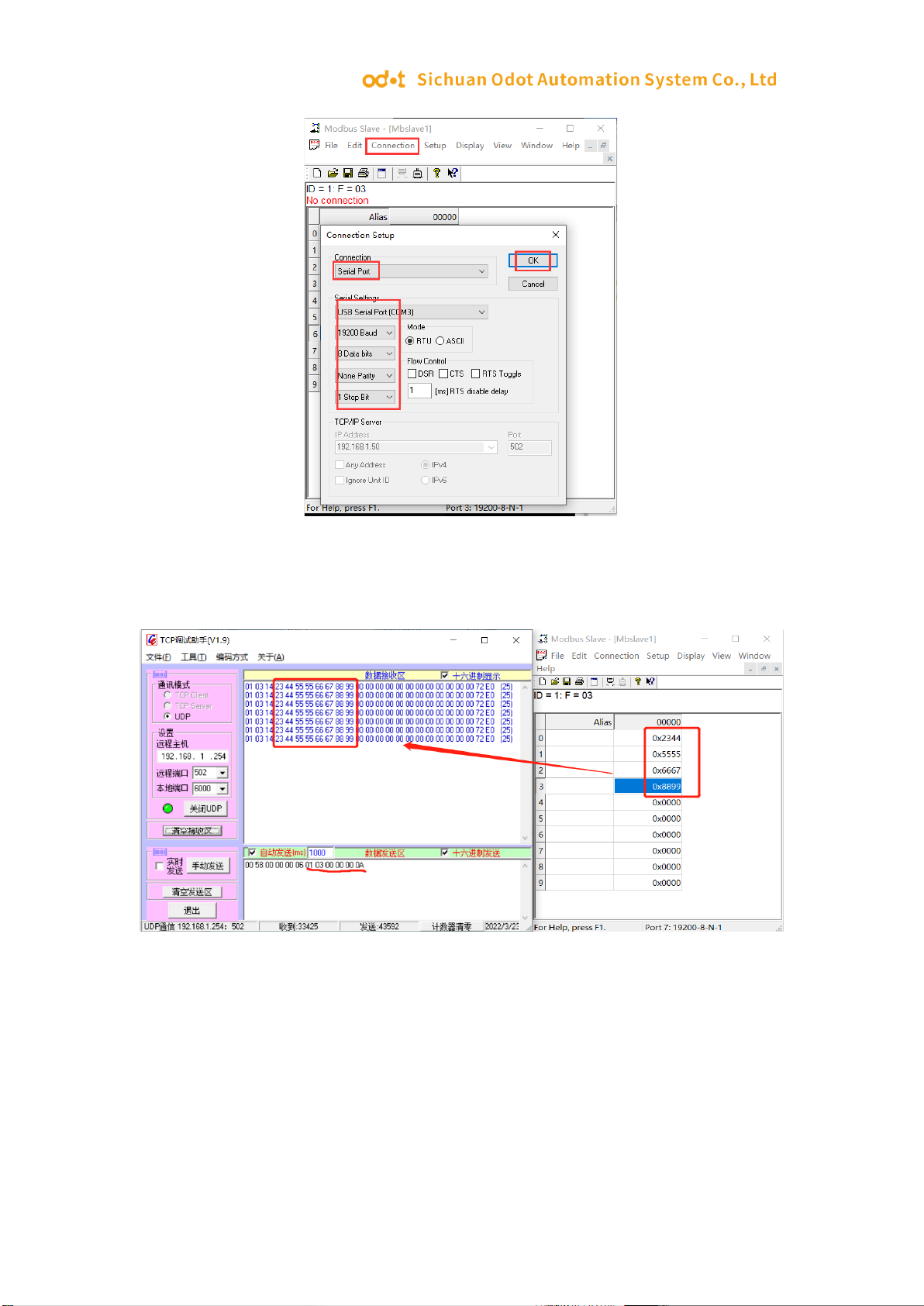This screenshot has height=1306, width=924.
Task: Open the 工具(T) menu in TCP调试助手
Action: (x=193, y=657)
